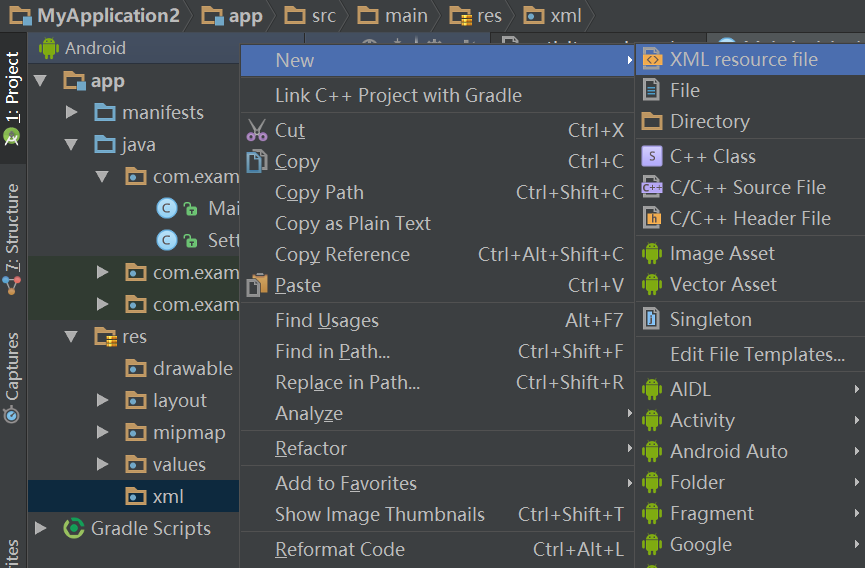Expand the layout folder arrow
Viewport: 865px width, 568px height.
[x=102, y=401]
